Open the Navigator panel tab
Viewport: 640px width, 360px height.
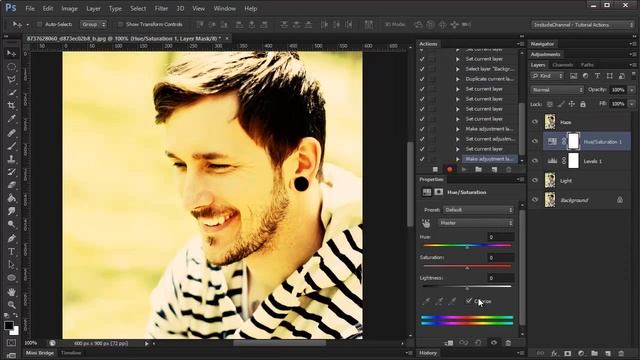(x=542, y=44)
